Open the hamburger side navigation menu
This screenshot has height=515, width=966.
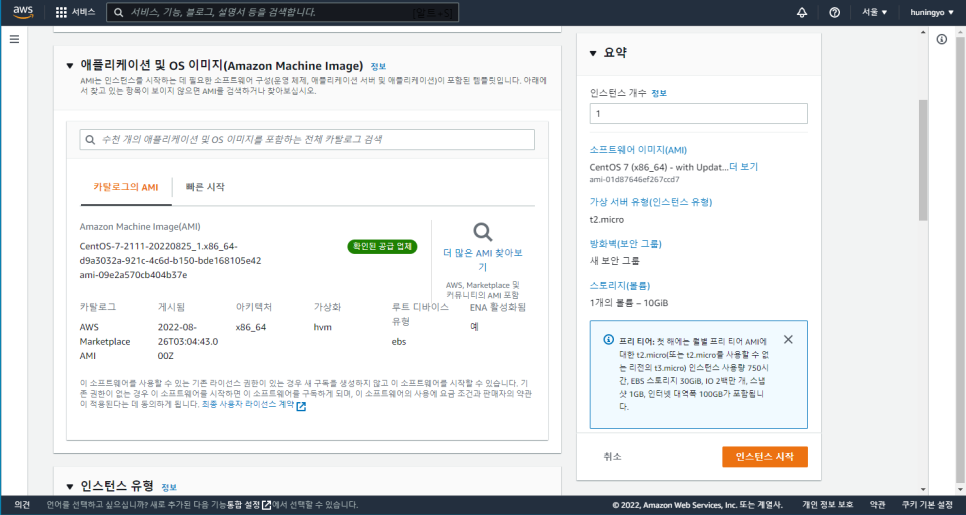[14, 39]
